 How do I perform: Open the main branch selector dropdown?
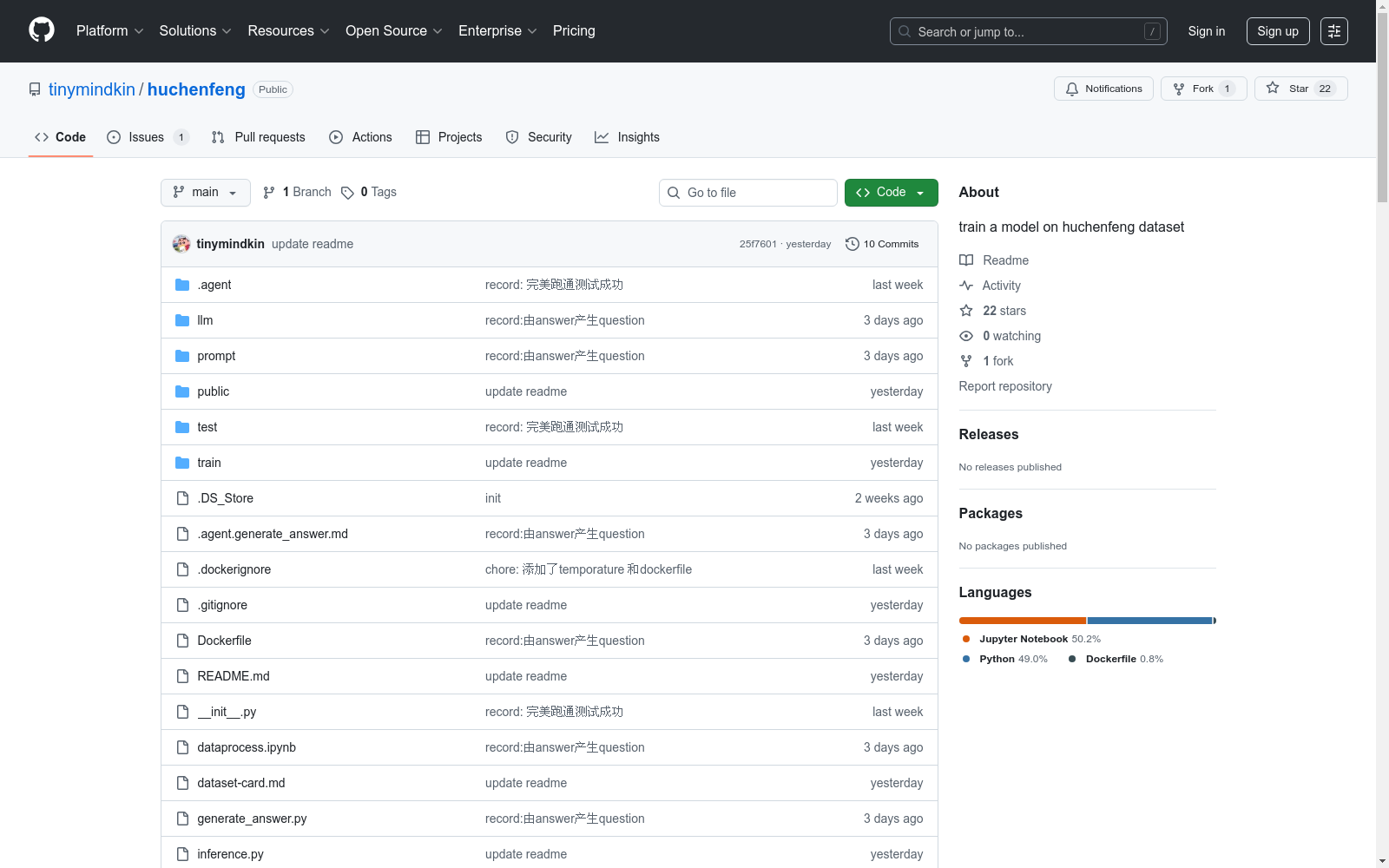click(206, 193)
